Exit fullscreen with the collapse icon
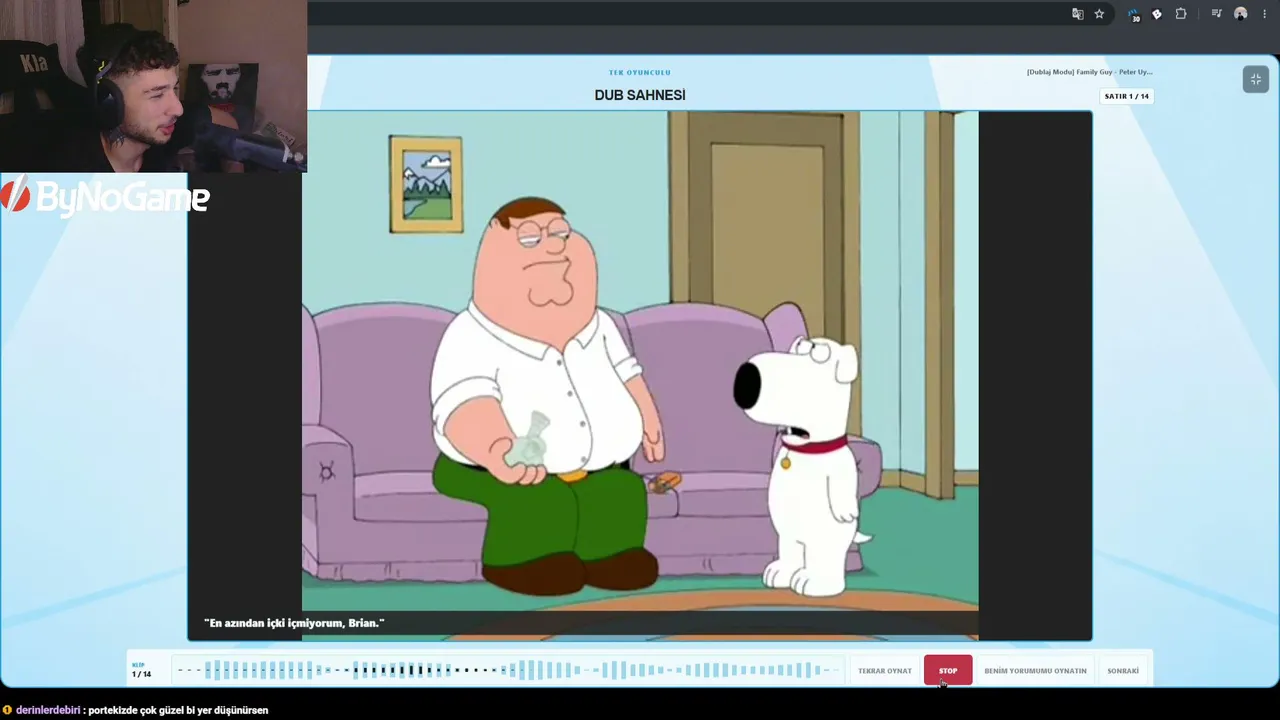This screenshot has height=720, width=1280. click(x=1256, y=80)
